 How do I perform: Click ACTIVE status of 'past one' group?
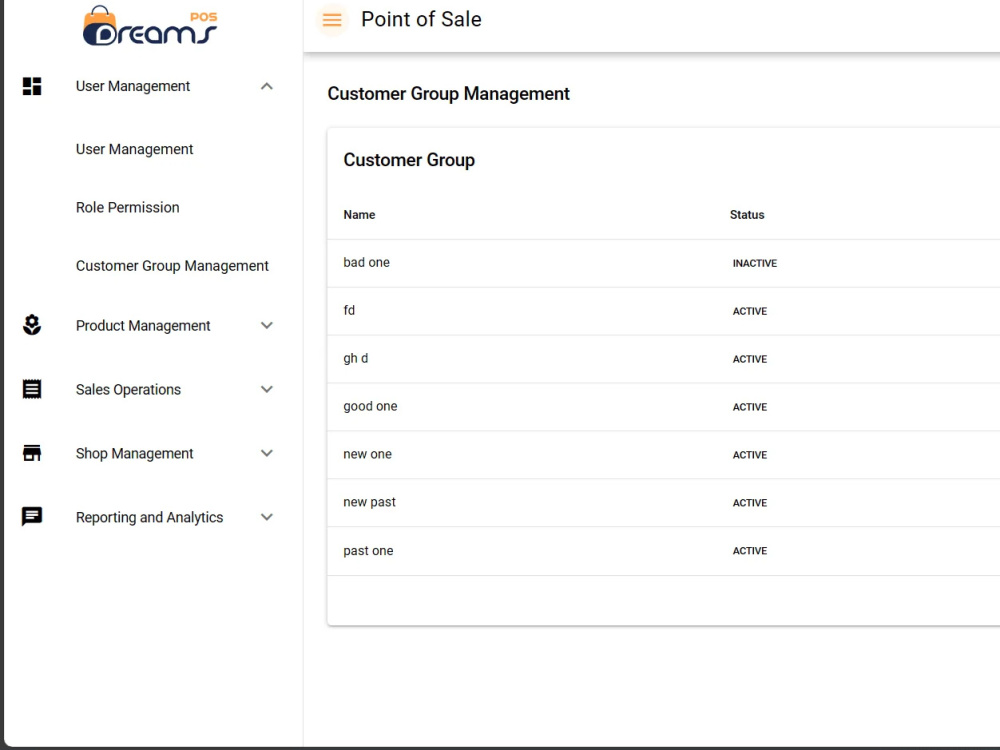click(x=749, y=551)
